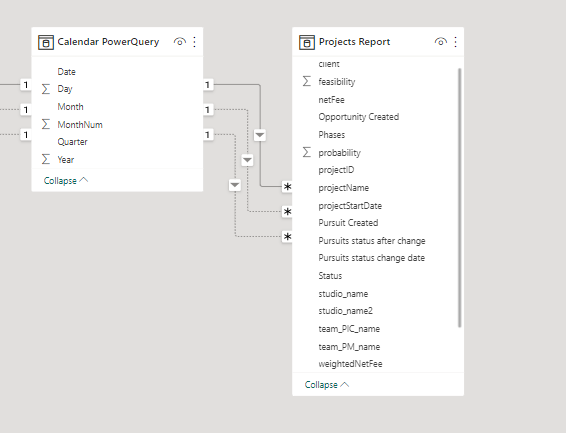Viewport: 566px width, 433px height.
Task: Click the sigma icon beside probability
Action: [x=306, y=152]
